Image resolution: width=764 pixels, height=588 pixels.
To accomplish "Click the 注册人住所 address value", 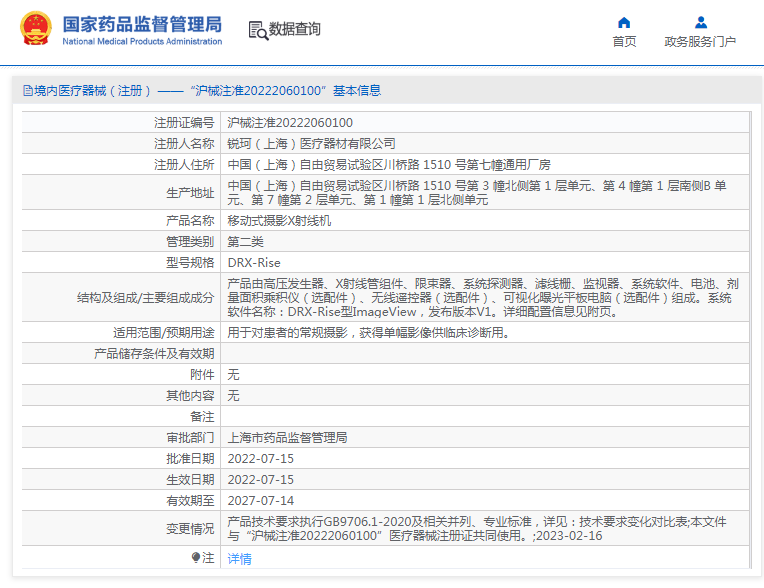I will (x=389, y=165).
